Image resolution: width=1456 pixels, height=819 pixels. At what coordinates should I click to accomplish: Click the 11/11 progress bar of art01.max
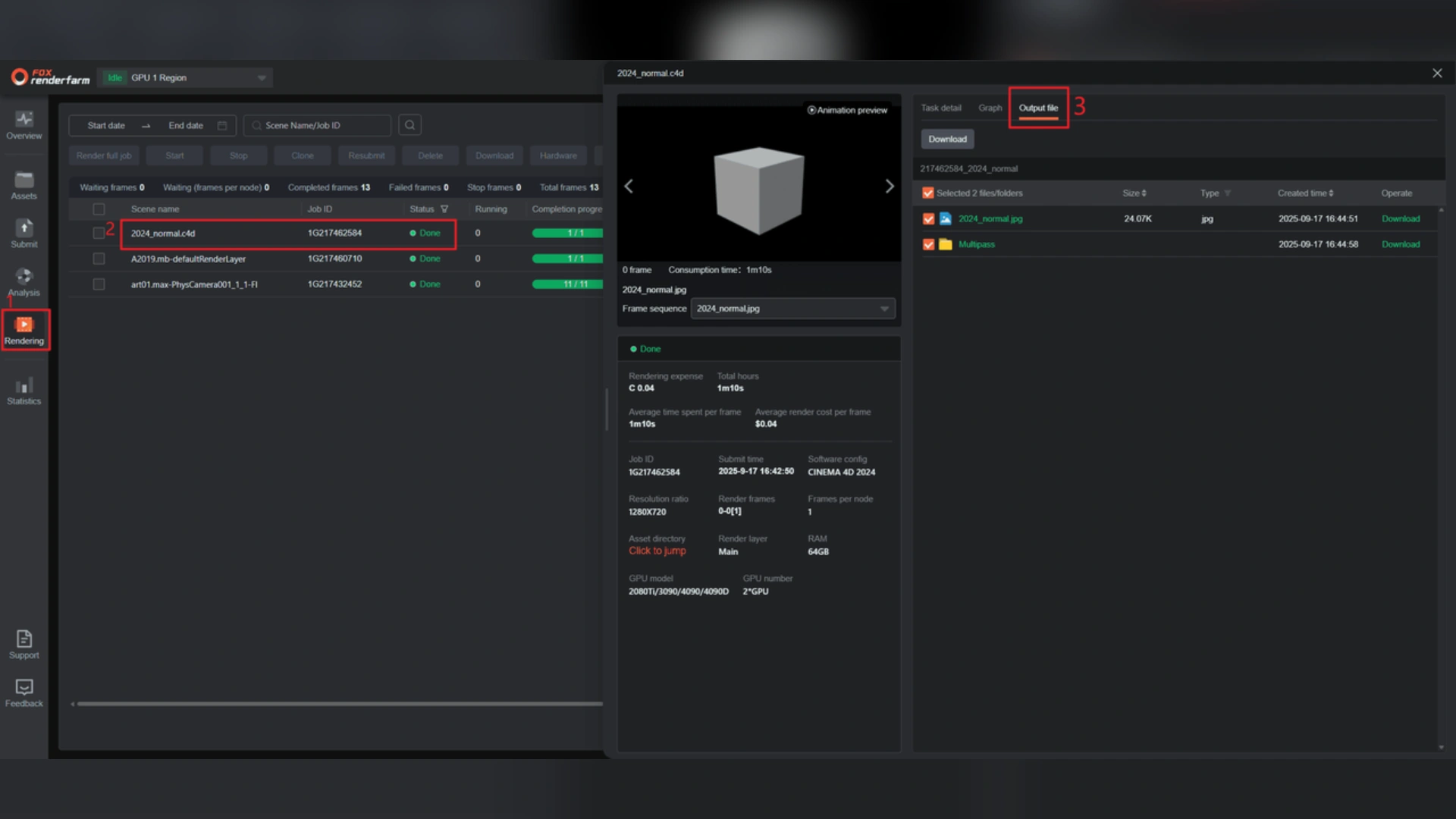568,284
